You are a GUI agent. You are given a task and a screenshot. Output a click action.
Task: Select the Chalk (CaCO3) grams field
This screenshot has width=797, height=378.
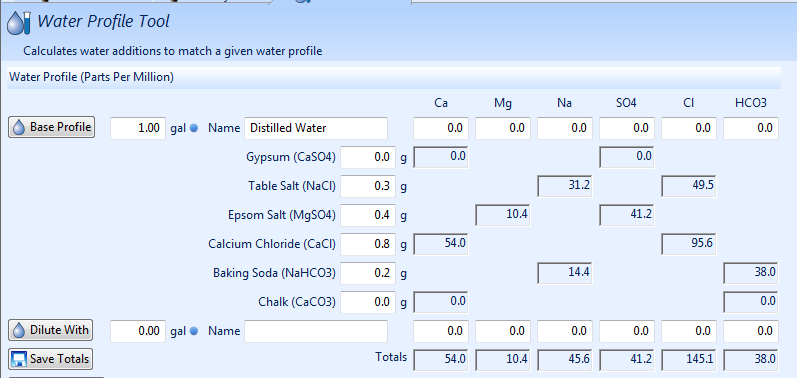[368, 302]
